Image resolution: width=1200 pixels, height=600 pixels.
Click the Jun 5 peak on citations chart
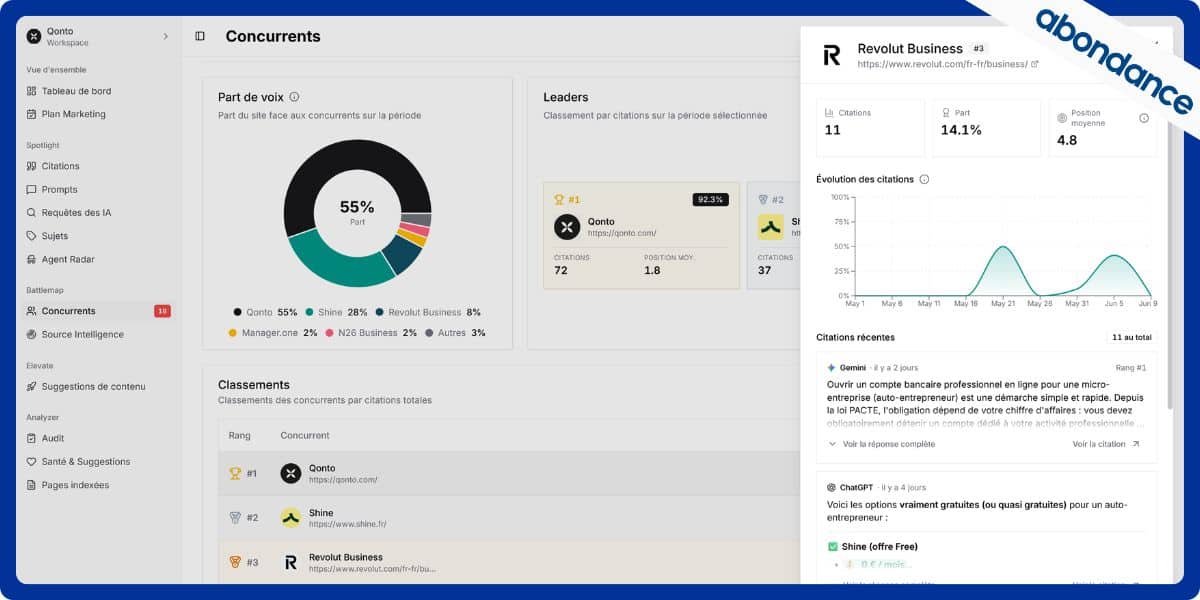(x=1115, y=256)
